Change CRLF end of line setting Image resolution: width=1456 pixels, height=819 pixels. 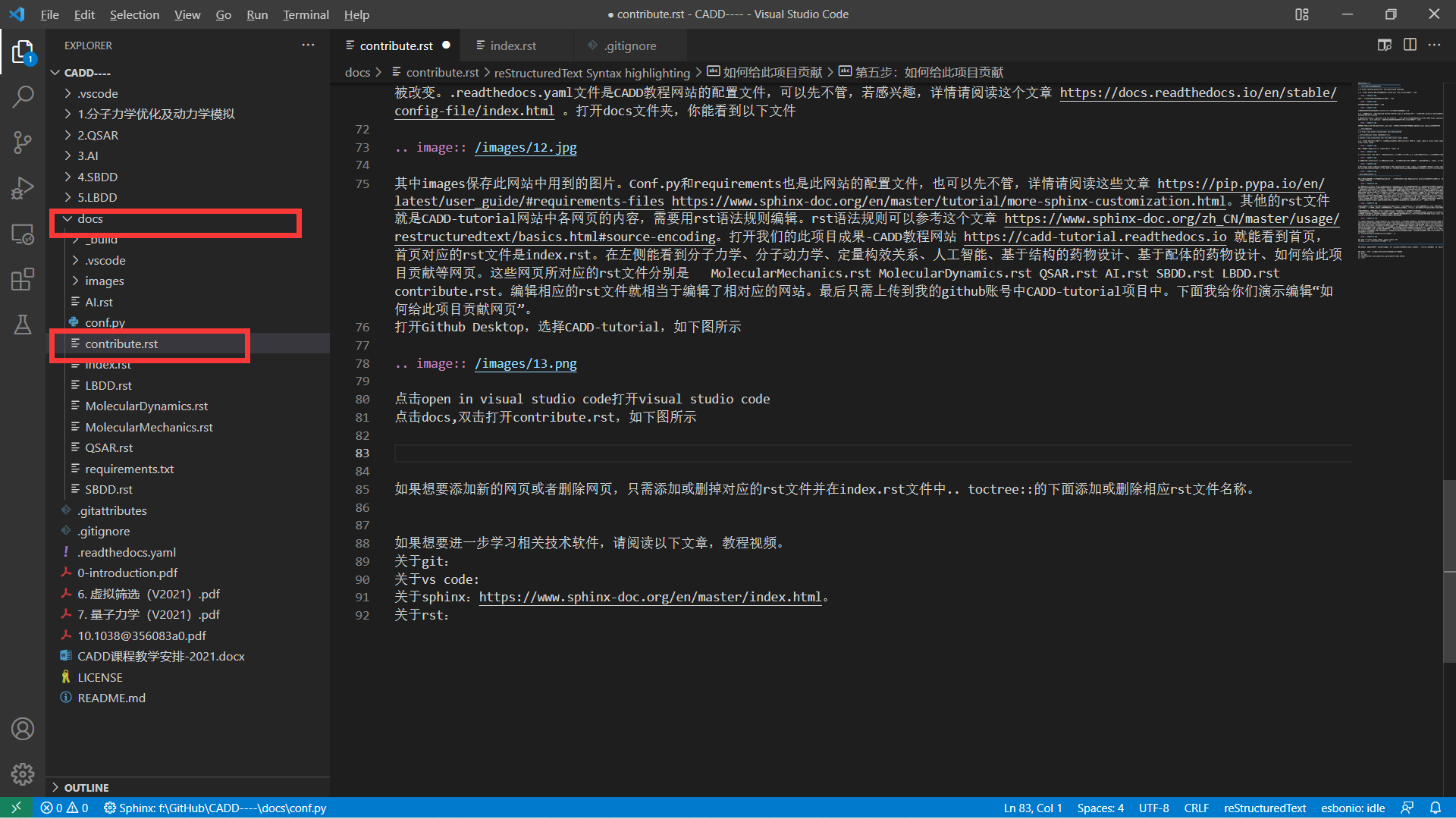[1196, 808]
